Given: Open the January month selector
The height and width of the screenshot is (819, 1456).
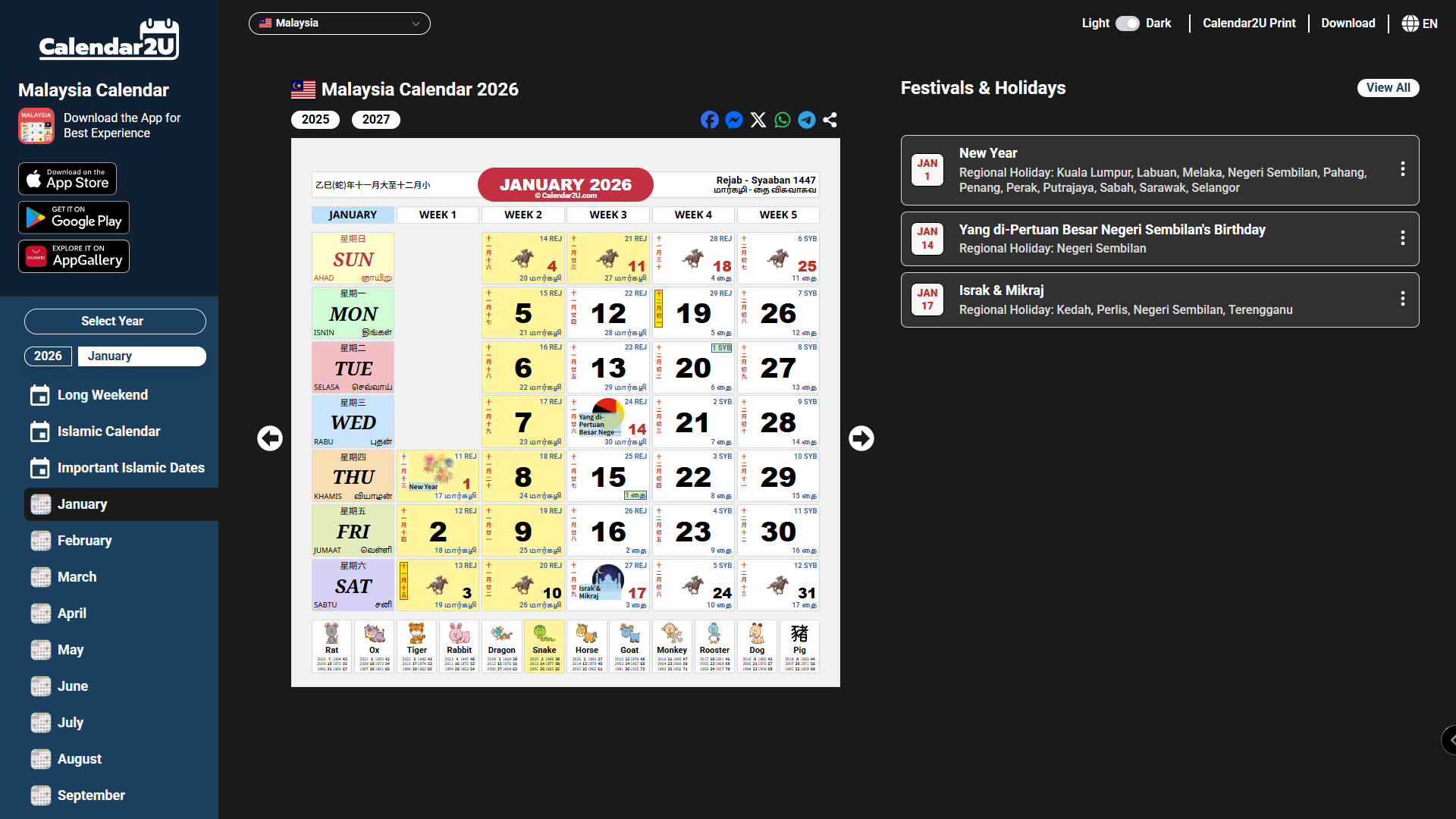Looking at the screenshot, I should coord(142,356).
